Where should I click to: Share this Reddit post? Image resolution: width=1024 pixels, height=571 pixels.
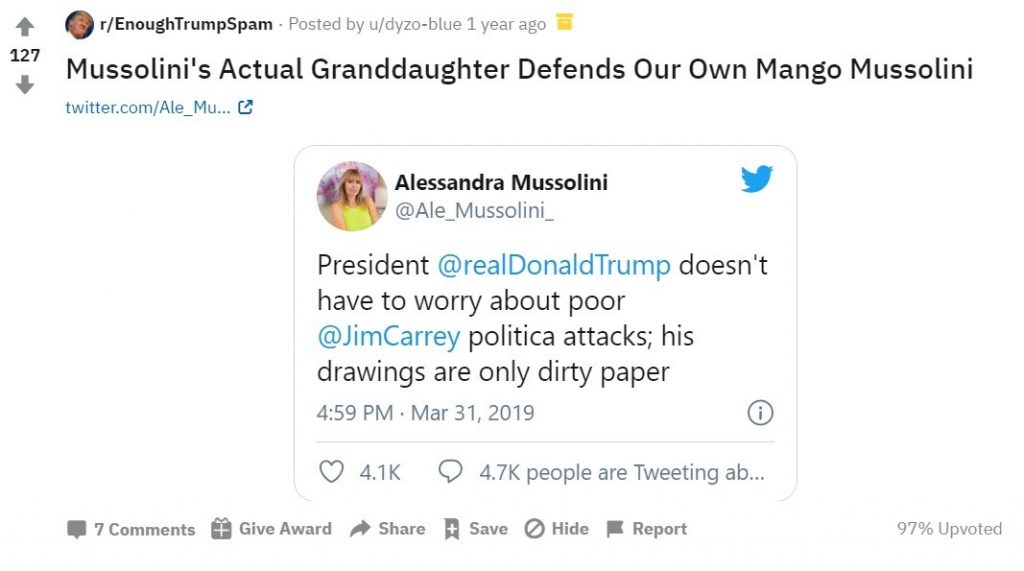(x=388, y=528)
